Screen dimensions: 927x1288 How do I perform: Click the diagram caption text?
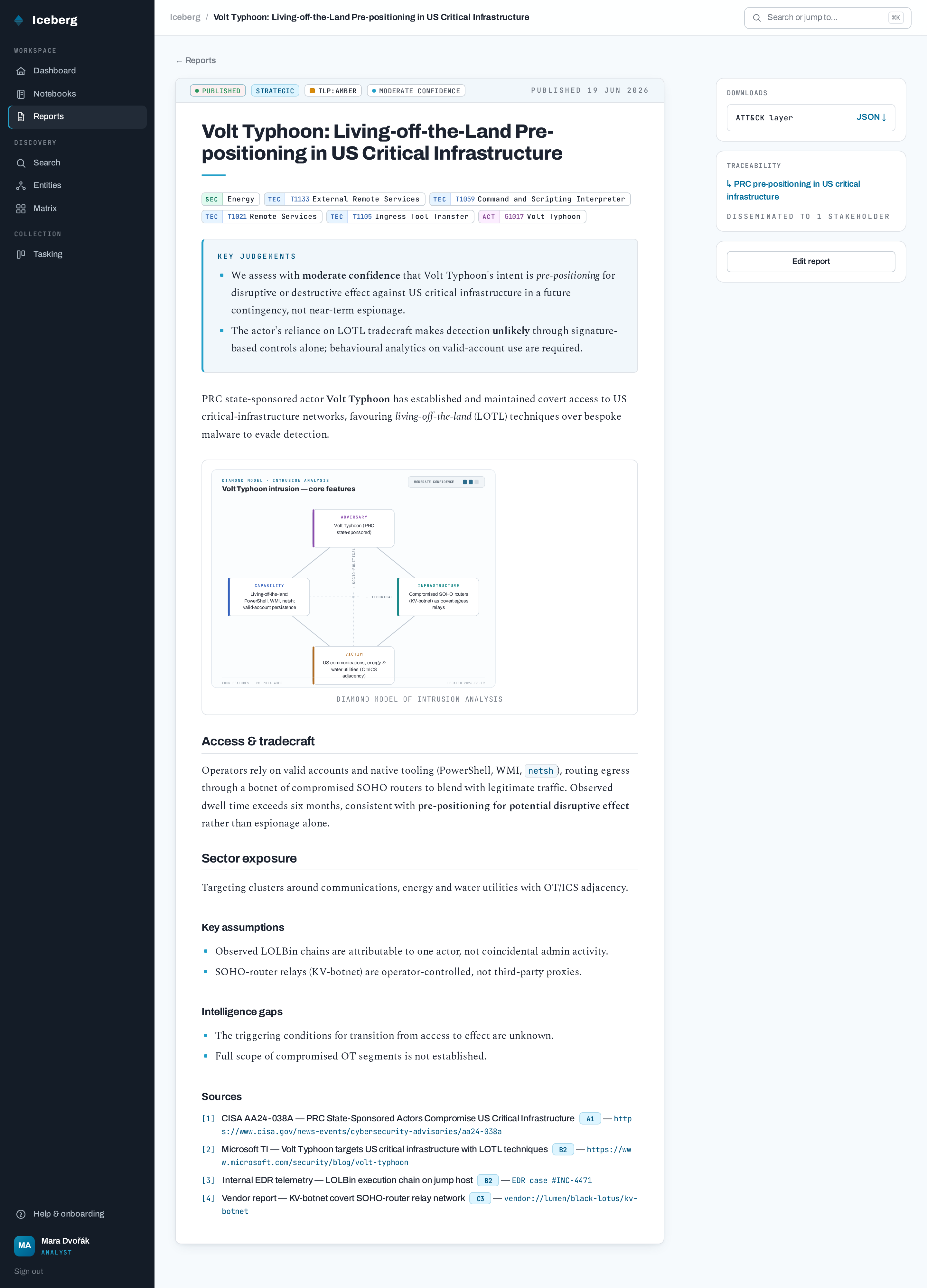pos(419,700)
